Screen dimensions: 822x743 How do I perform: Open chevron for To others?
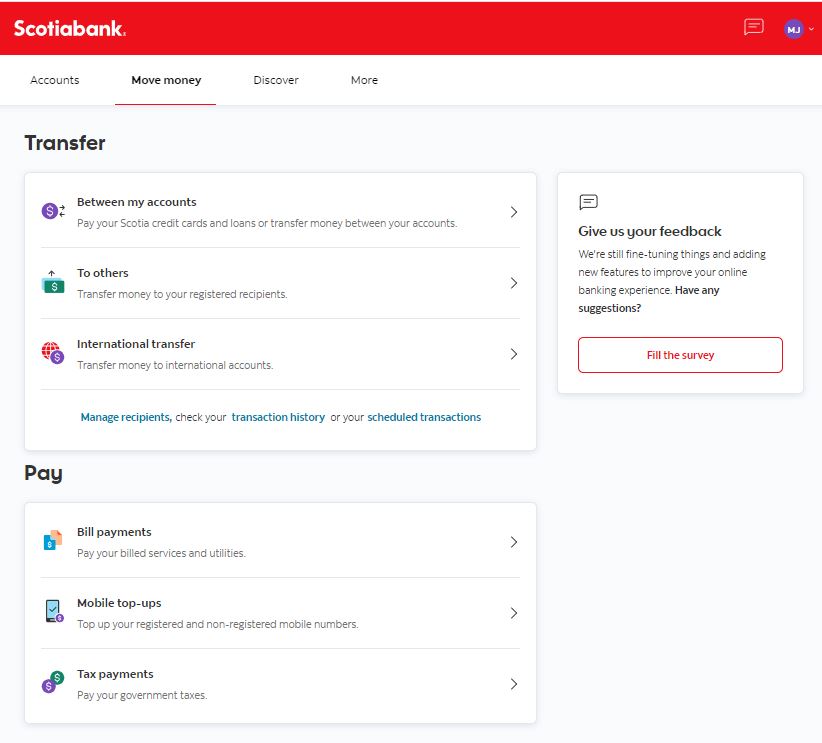pyautogui.click(x=514, y=283)
